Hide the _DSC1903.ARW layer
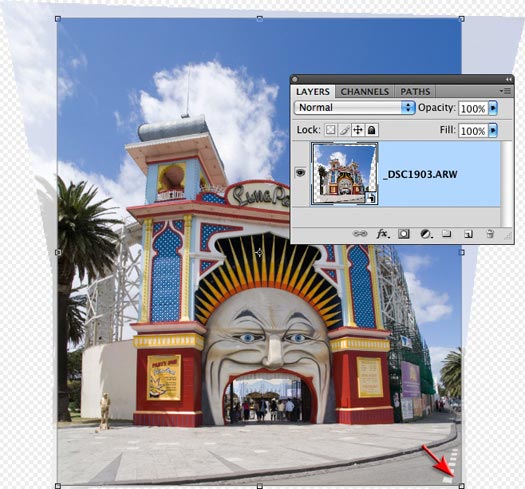Image resolution: width=525 pixels, height=489 pixels. pyautogui.click(x=300, y=173)
